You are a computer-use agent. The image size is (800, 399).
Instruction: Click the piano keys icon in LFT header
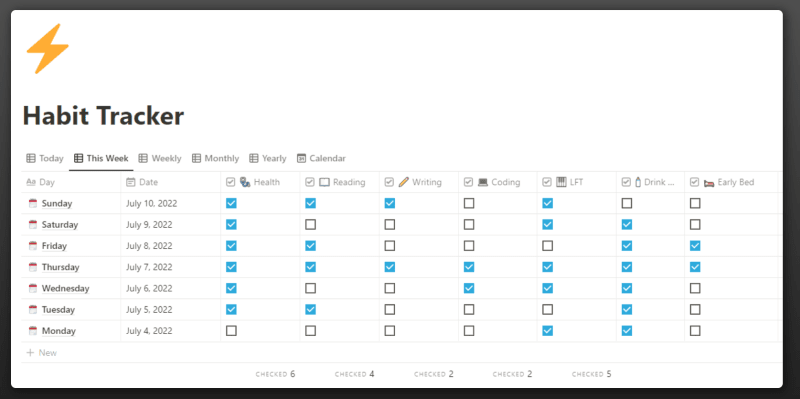(x=561, y=182)
